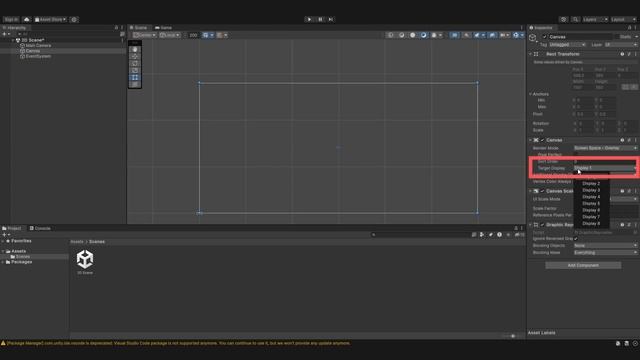640x360 pixels.
Task: Toggle the Graphic Raycaster enabled checkbox
Action: point(542,225)
